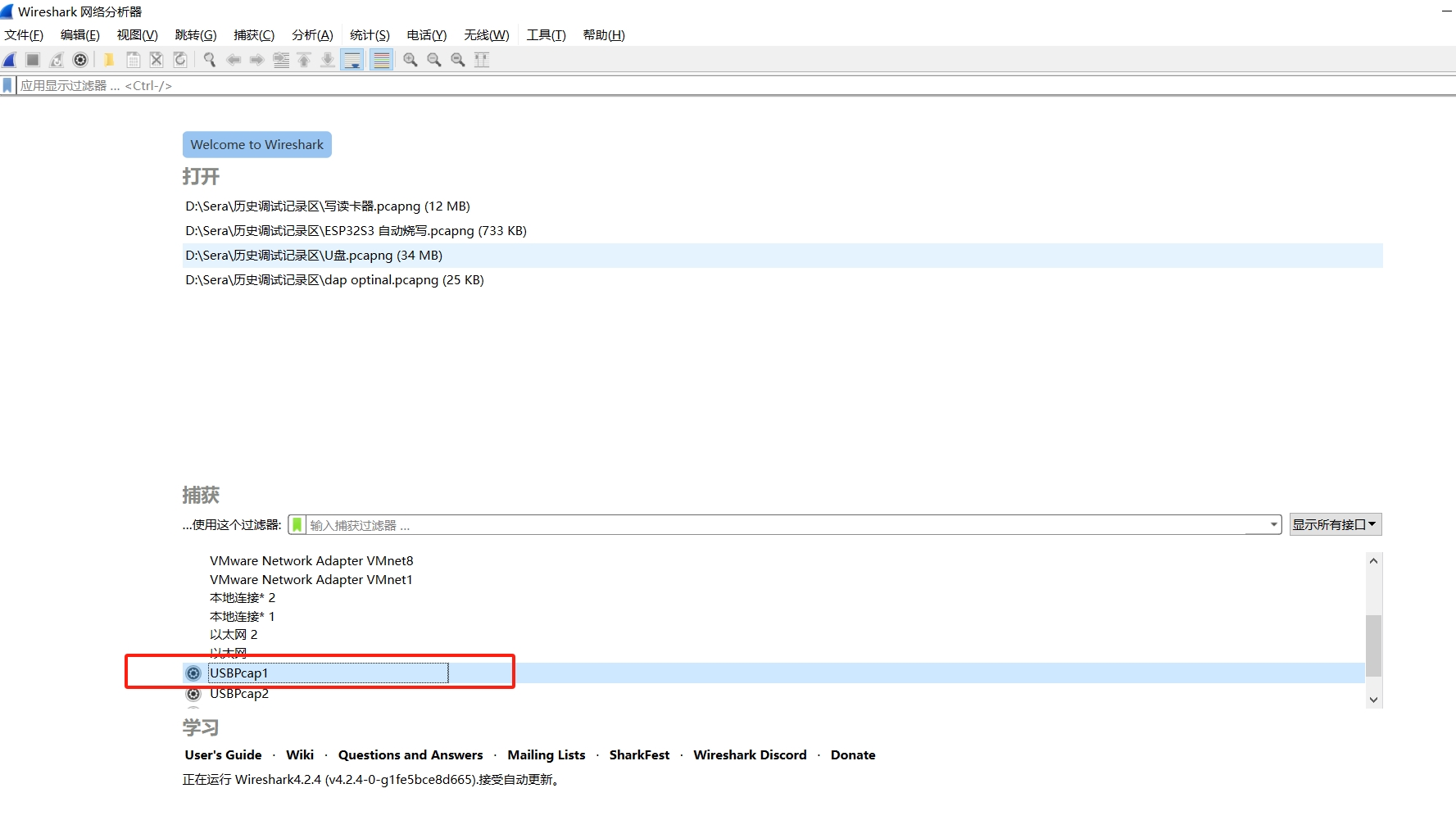Viewport: 1456px width, 820px height.
Task: Open the 帮助(H) menu
Action: 604,35
